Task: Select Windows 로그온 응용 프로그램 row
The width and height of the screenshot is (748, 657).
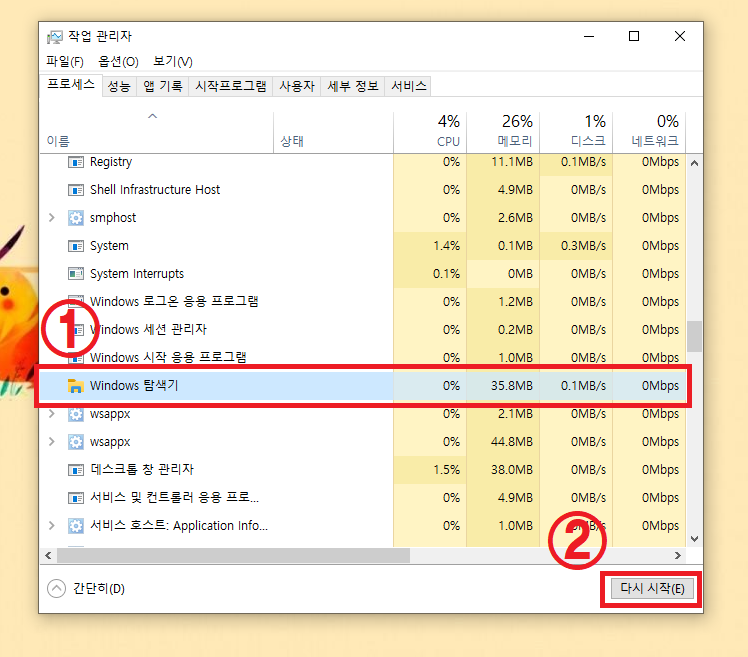Action: point(363,302)
